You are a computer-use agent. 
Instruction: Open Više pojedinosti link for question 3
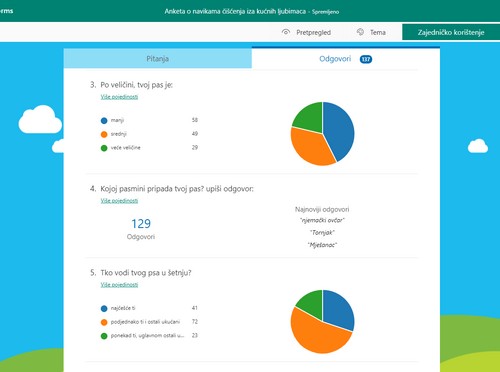[x=119, y=97]
